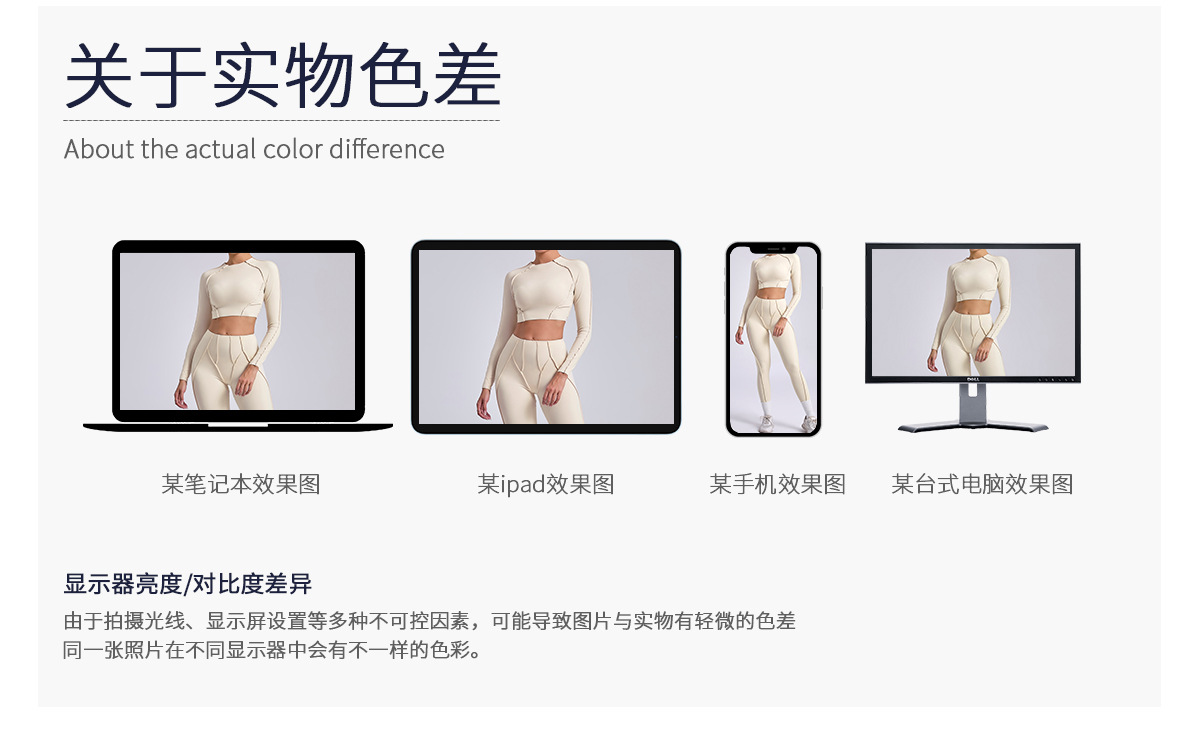Viewport: 1200px width, 731px height.
Task: Click the dashed divider under the heading
Action: point(282,120)
